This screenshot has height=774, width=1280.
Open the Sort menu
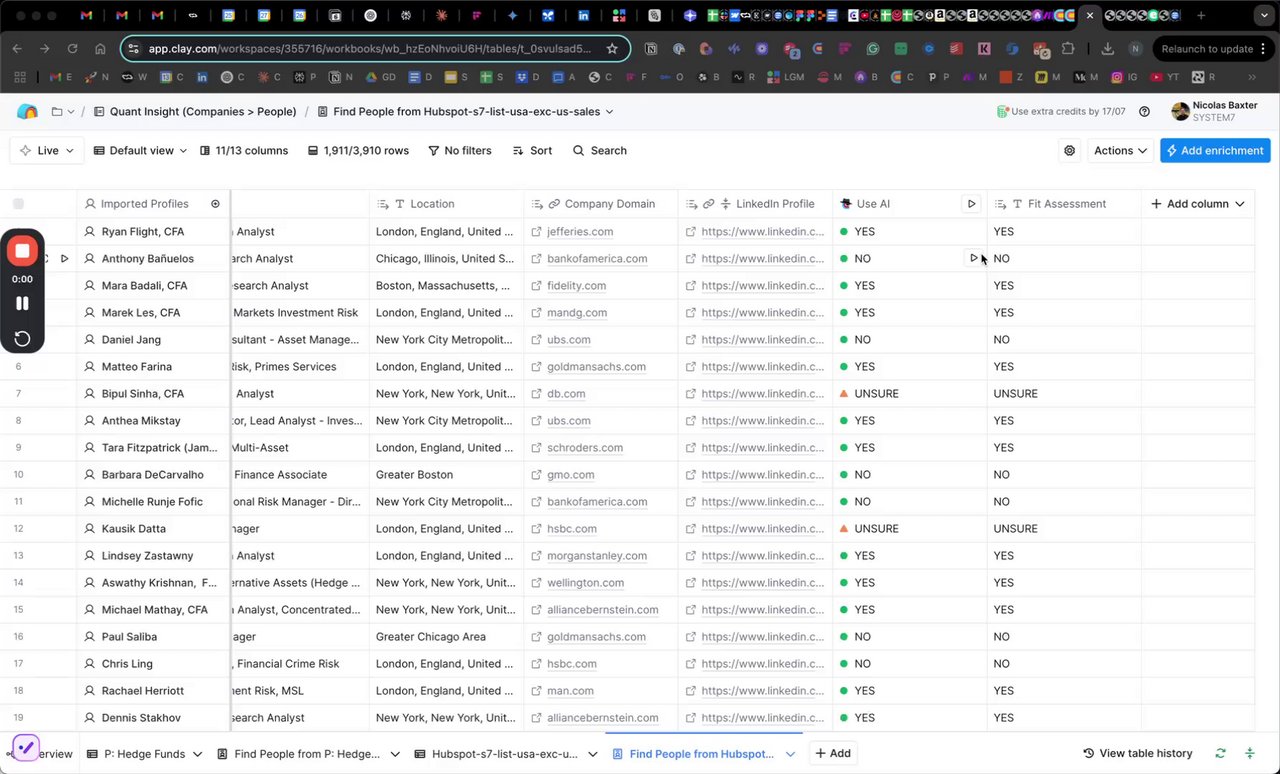[x=532, y=151]
